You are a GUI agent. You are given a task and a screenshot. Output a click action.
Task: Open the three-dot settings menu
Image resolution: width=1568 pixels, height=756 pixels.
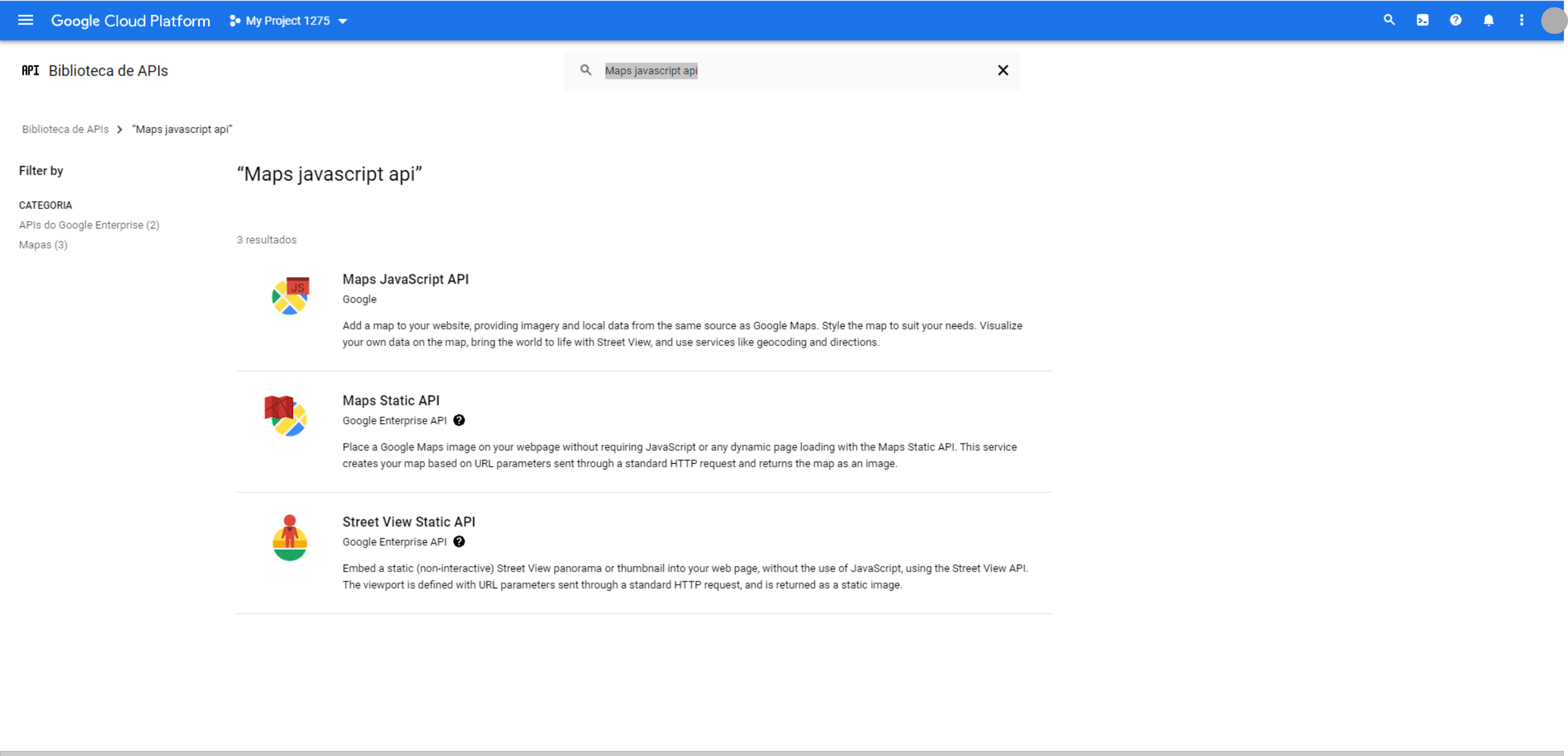coord(1522,20)
